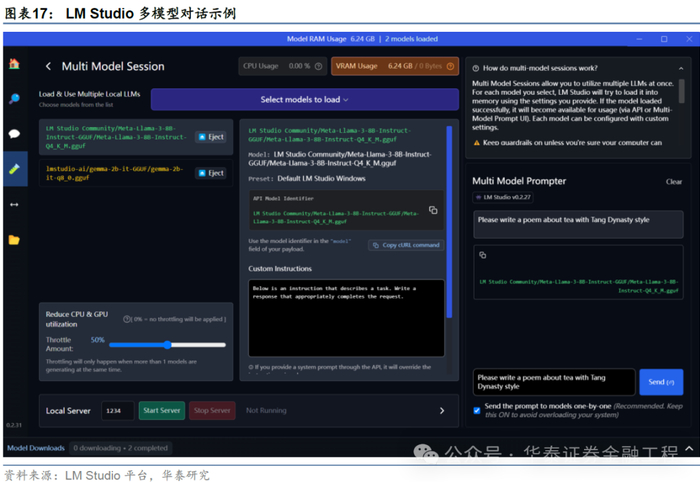Click the multi-model sessions info icon
The width and height of the screenshot is (700, 482).
pyautogui.click(x=476, y=68)
